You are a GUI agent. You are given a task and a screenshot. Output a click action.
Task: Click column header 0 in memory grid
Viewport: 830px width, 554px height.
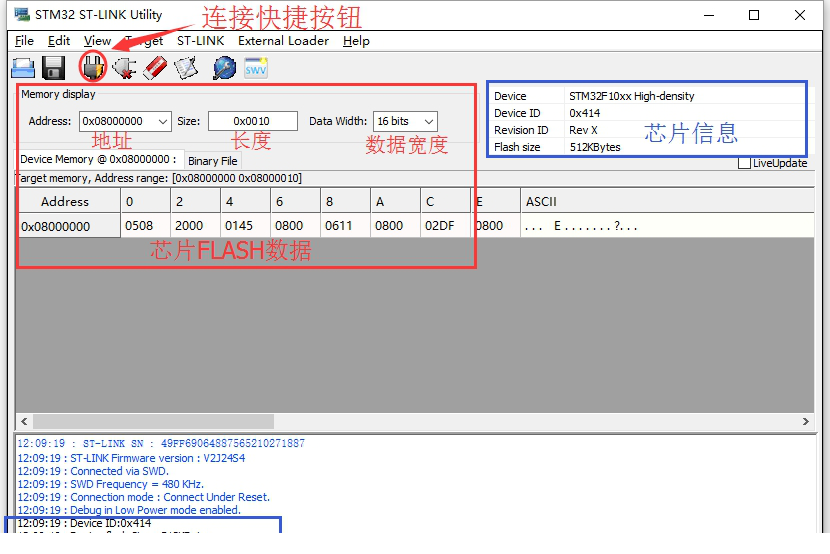click(146, 202)
